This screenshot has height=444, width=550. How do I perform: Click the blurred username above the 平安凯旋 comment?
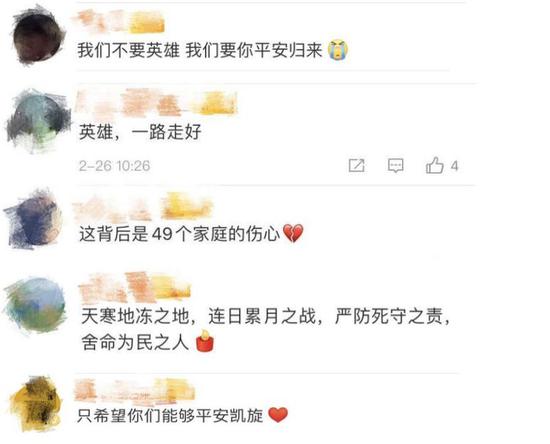click(x=135, y=390)
